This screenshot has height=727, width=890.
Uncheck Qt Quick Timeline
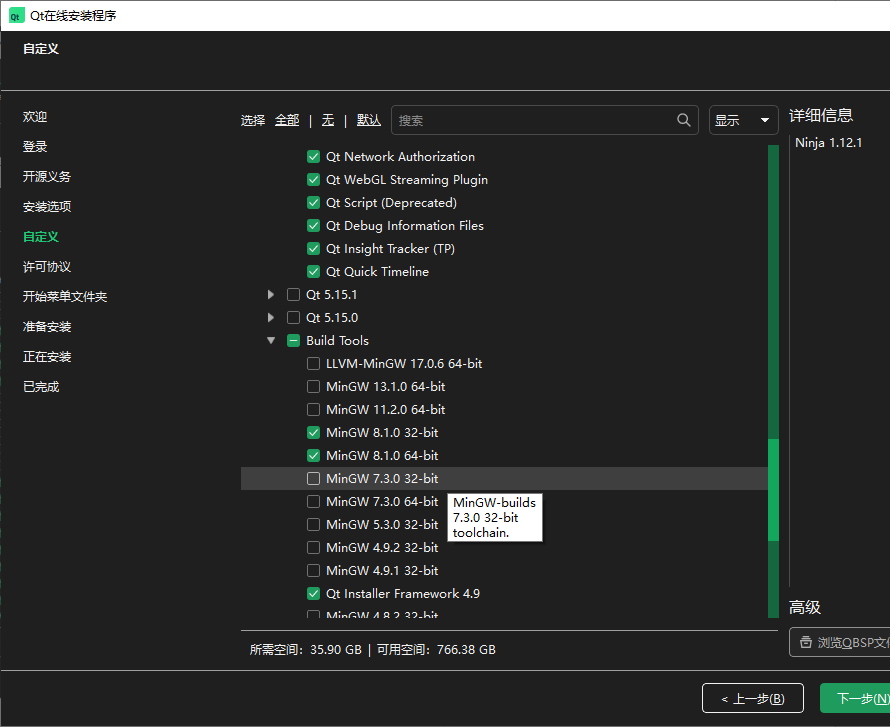(313, 272)
